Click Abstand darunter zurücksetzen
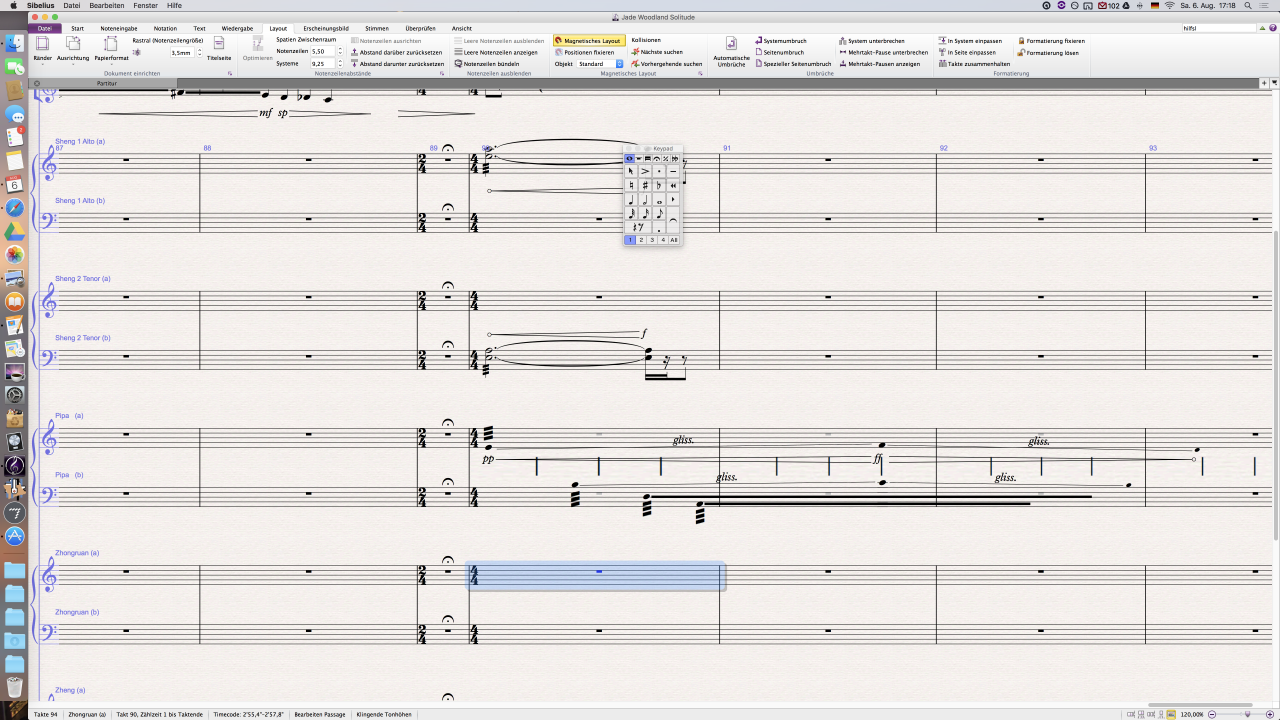This screenshot has width=1280, height=720. [x=397, y=63]
